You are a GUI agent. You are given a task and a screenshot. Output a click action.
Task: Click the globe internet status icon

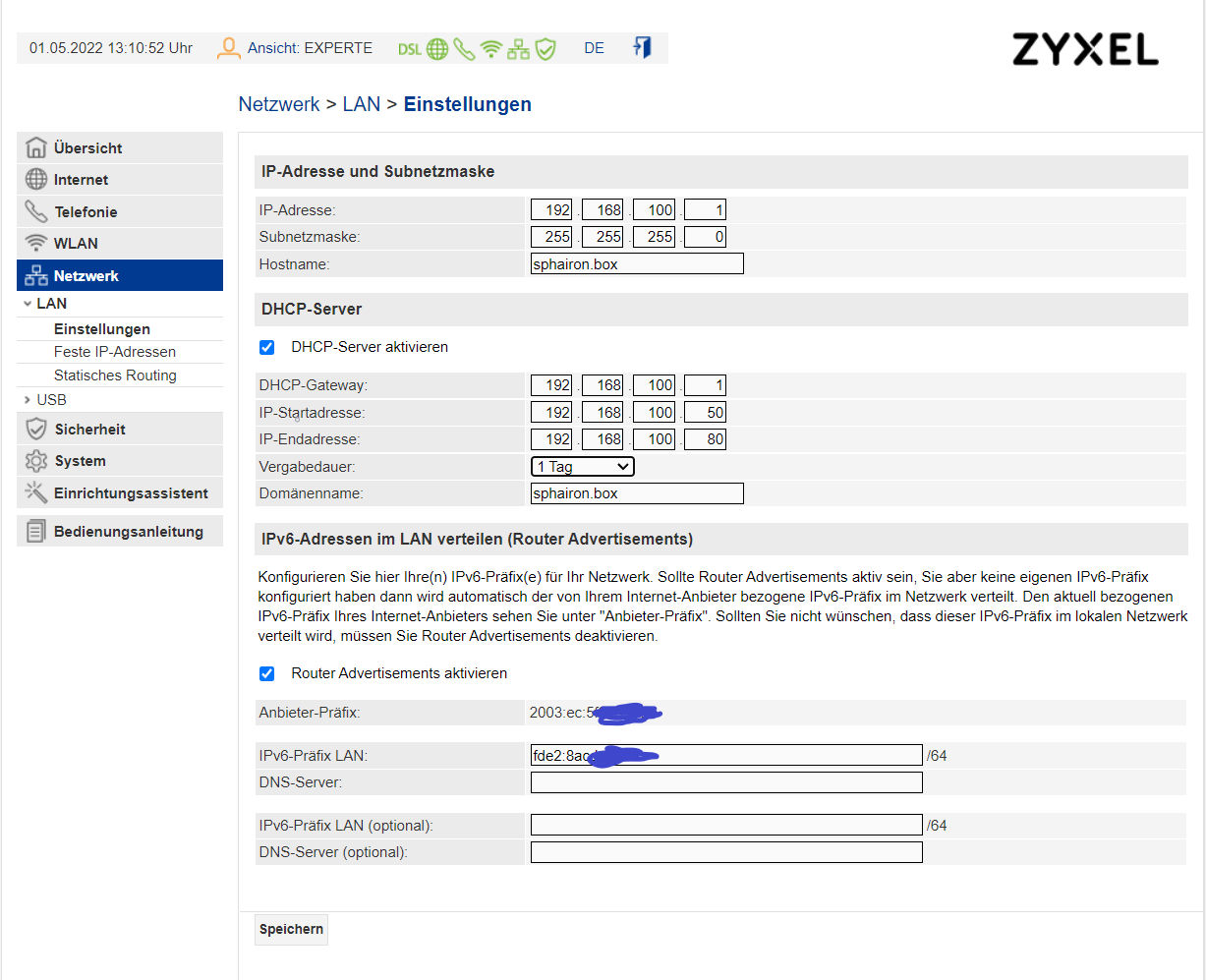tap(437, 48)
